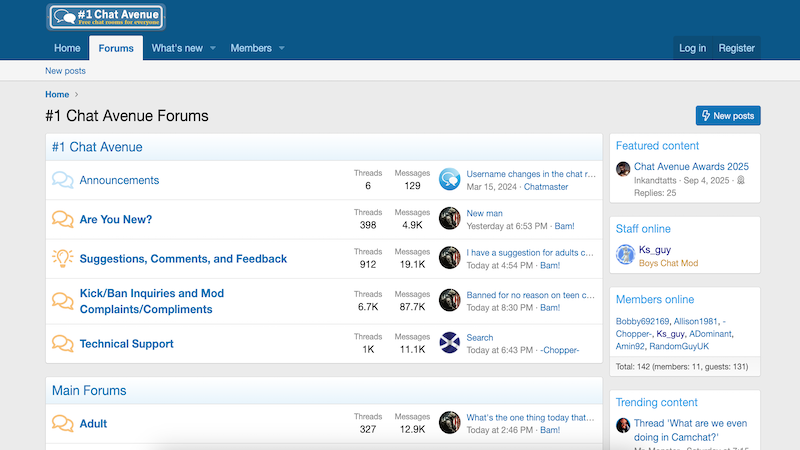Viewport: 800px width, 450px height.
Task: Click member Amin92 in Members online
Action: click(x=630, y=346)
